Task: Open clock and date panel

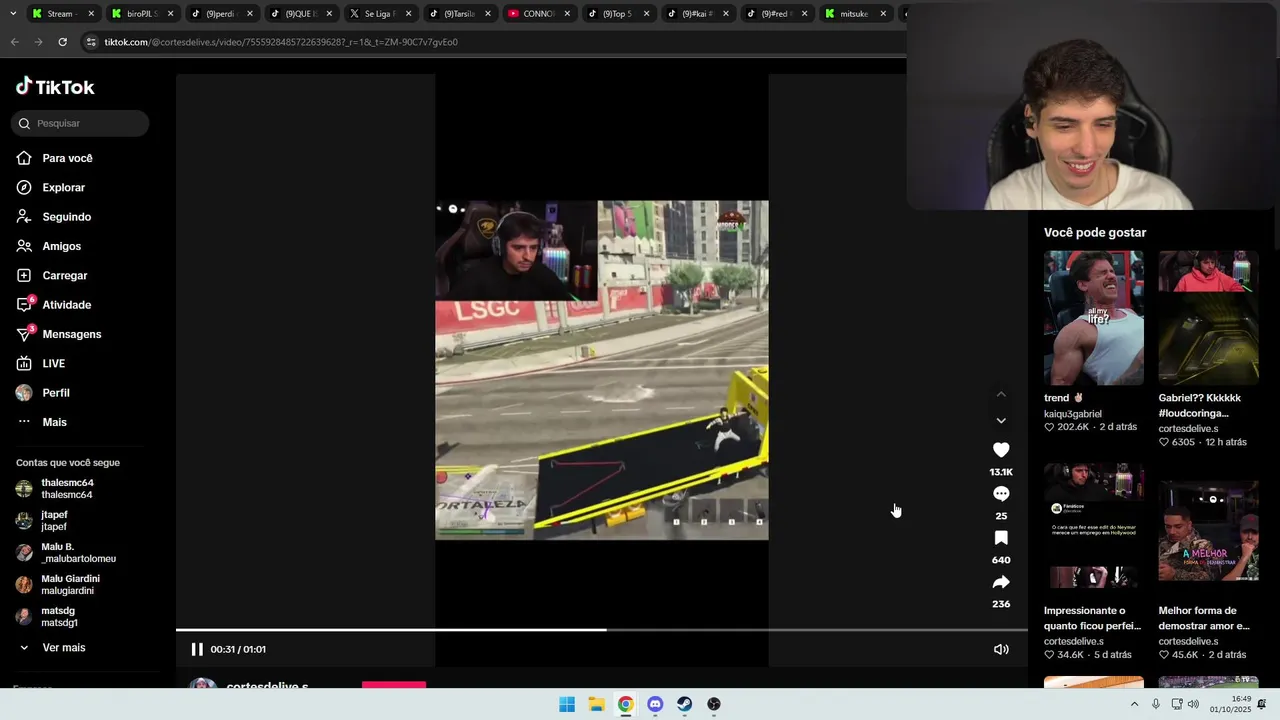Action: pos(1230,704)
